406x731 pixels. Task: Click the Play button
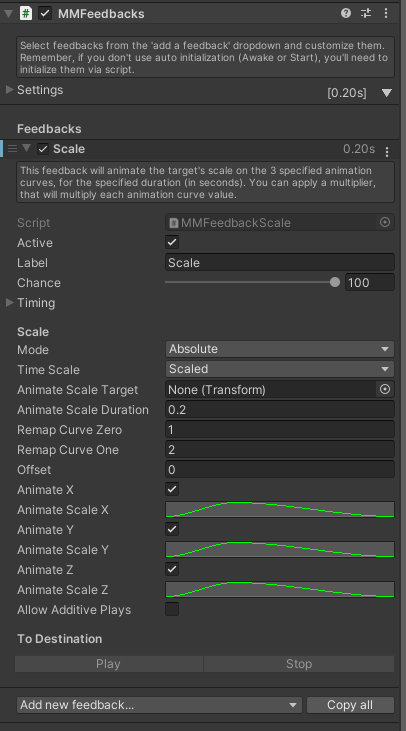pyautogui.click(x=109, y=664)
